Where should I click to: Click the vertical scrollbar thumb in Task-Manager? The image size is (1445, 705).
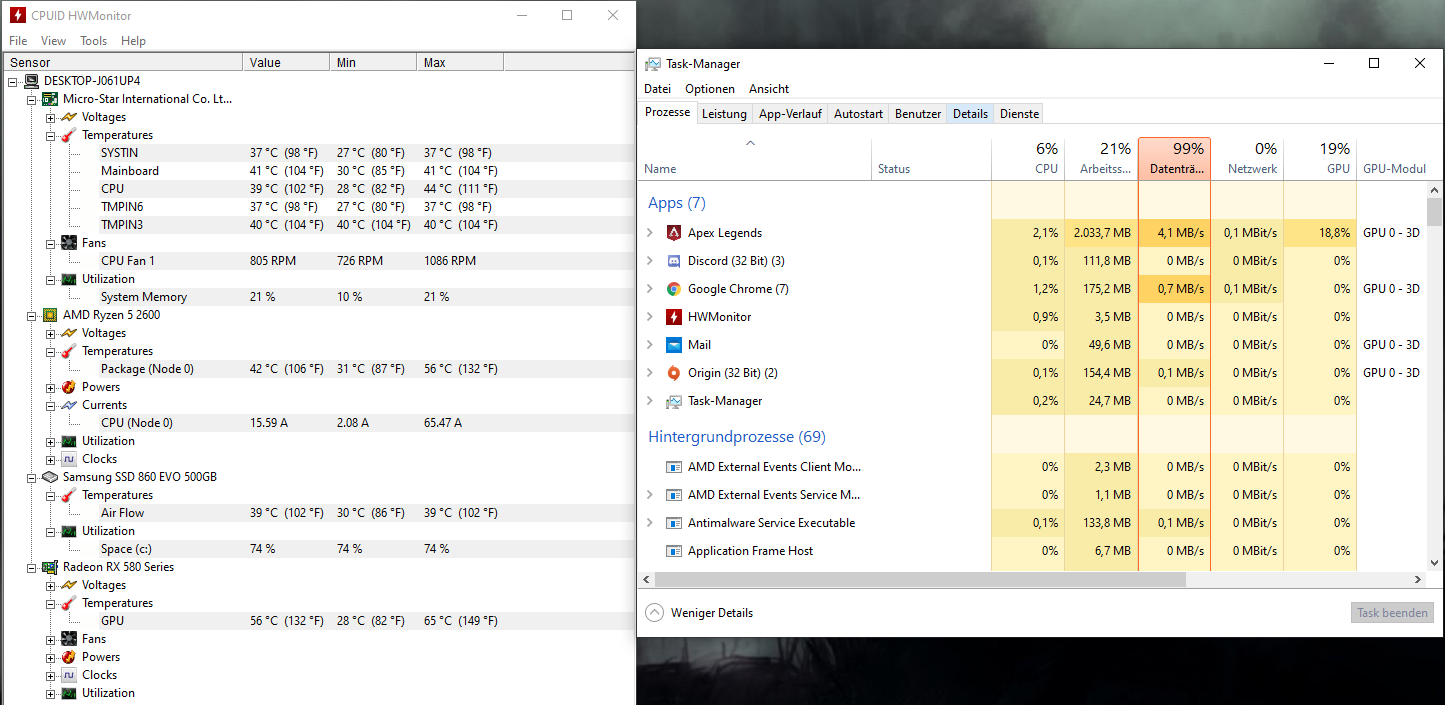pos(1435,212)
